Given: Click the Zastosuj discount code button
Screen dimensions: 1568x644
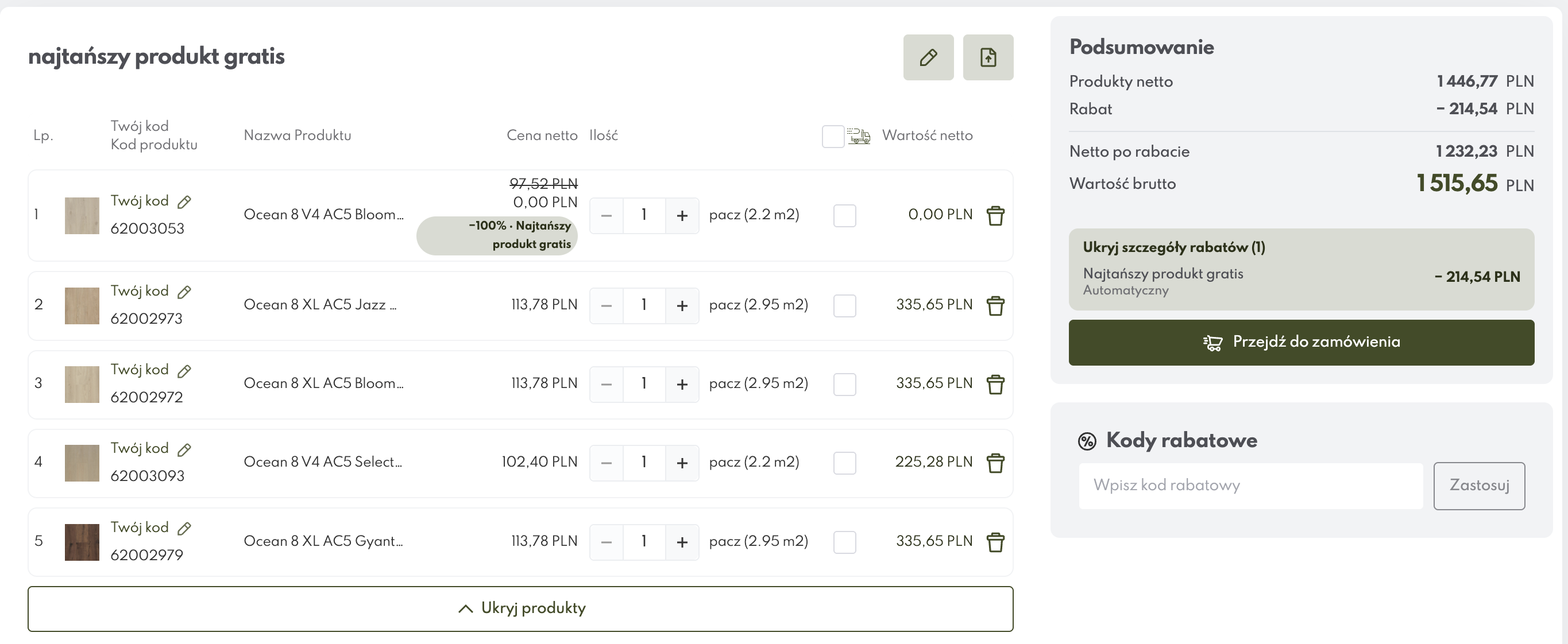Looking at the screenshot, I should pos(1479,486).
